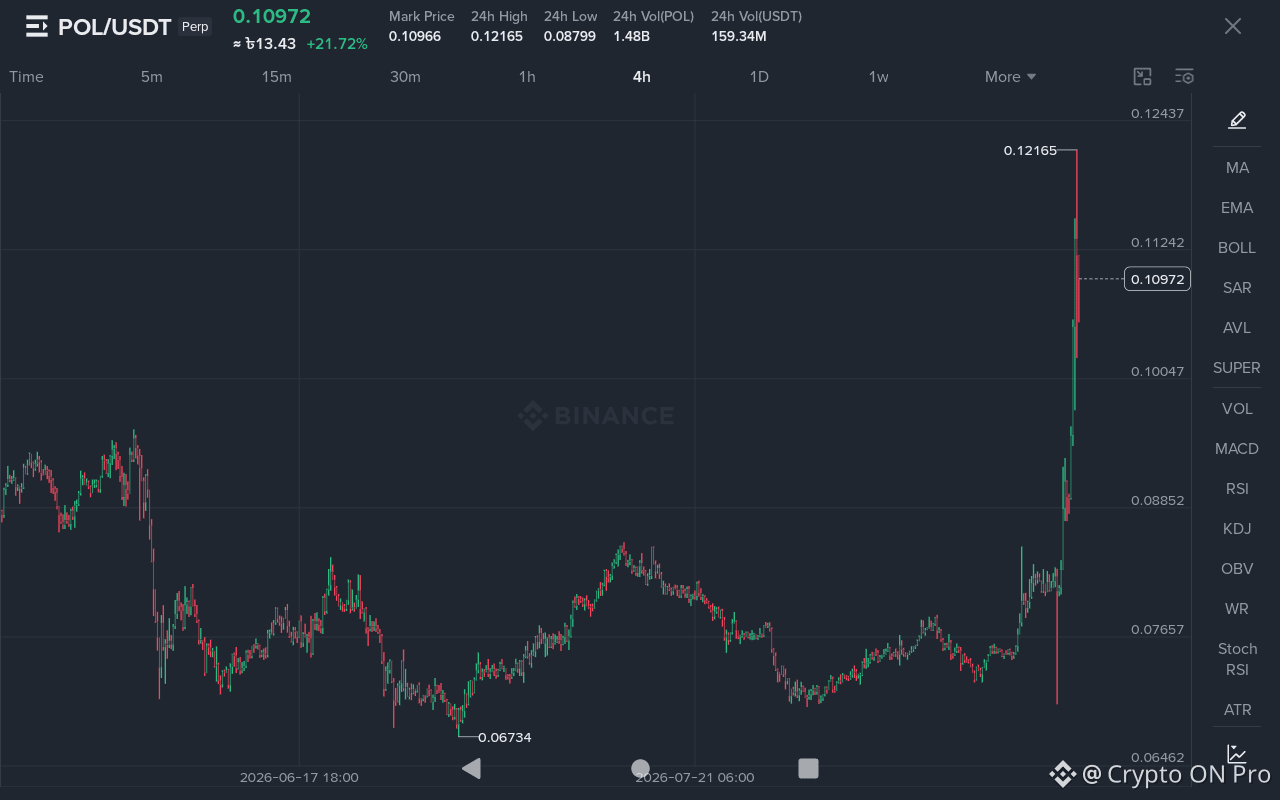Viewport: 1280px width, 800px height.
Task: Click the 24h High 0.12165 value
Action: click(x=497, y=37)
